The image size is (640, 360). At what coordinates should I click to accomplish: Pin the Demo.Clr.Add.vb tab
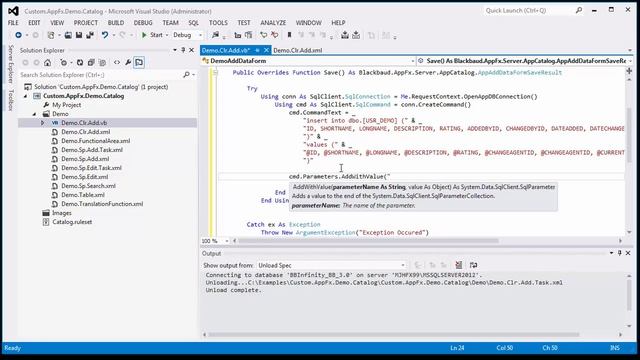(257, 50)
